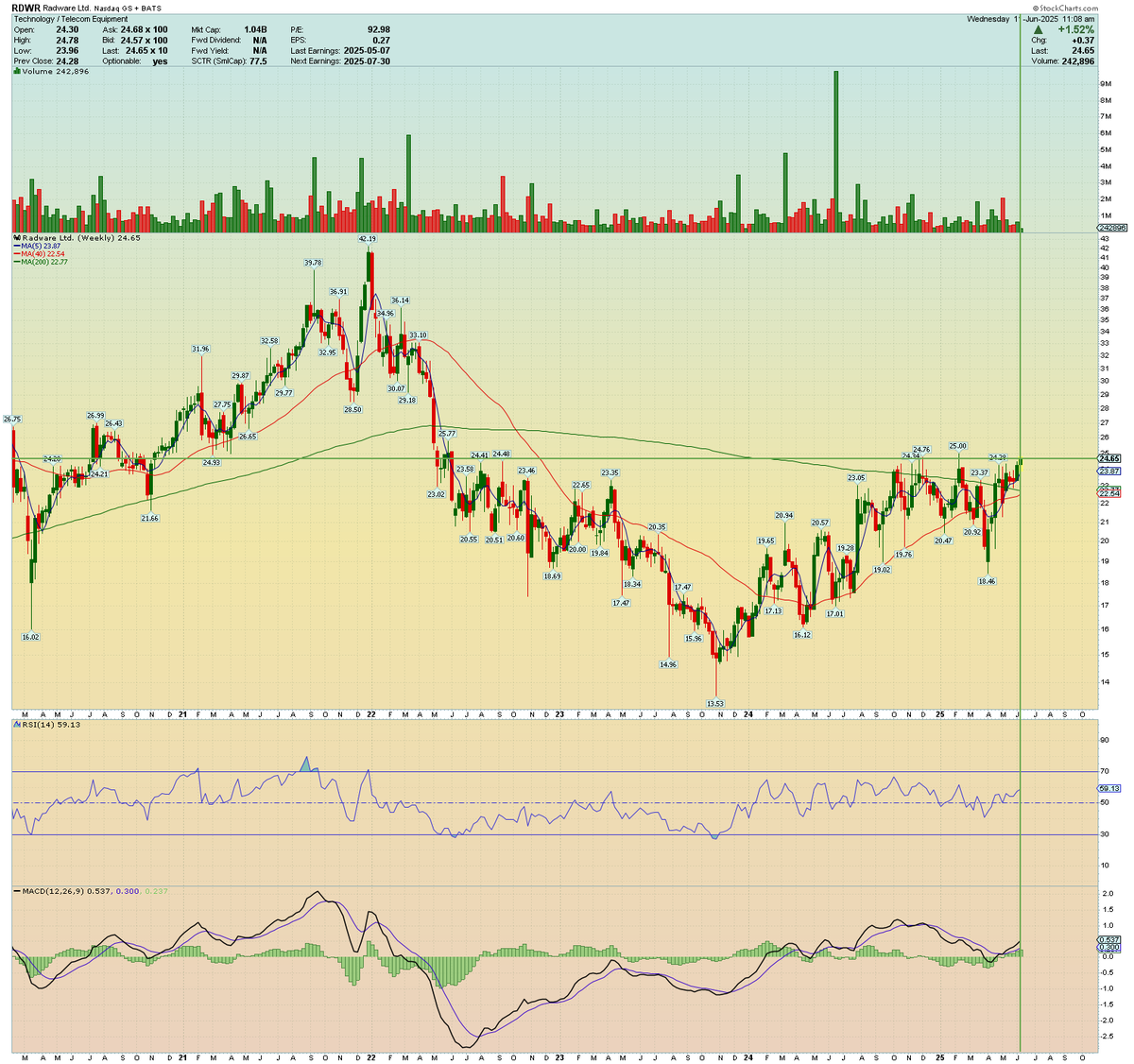Screen dimensions: 1134x1064
Task: Select the Chg value +0.37
Action: (x=1083, y=41)
